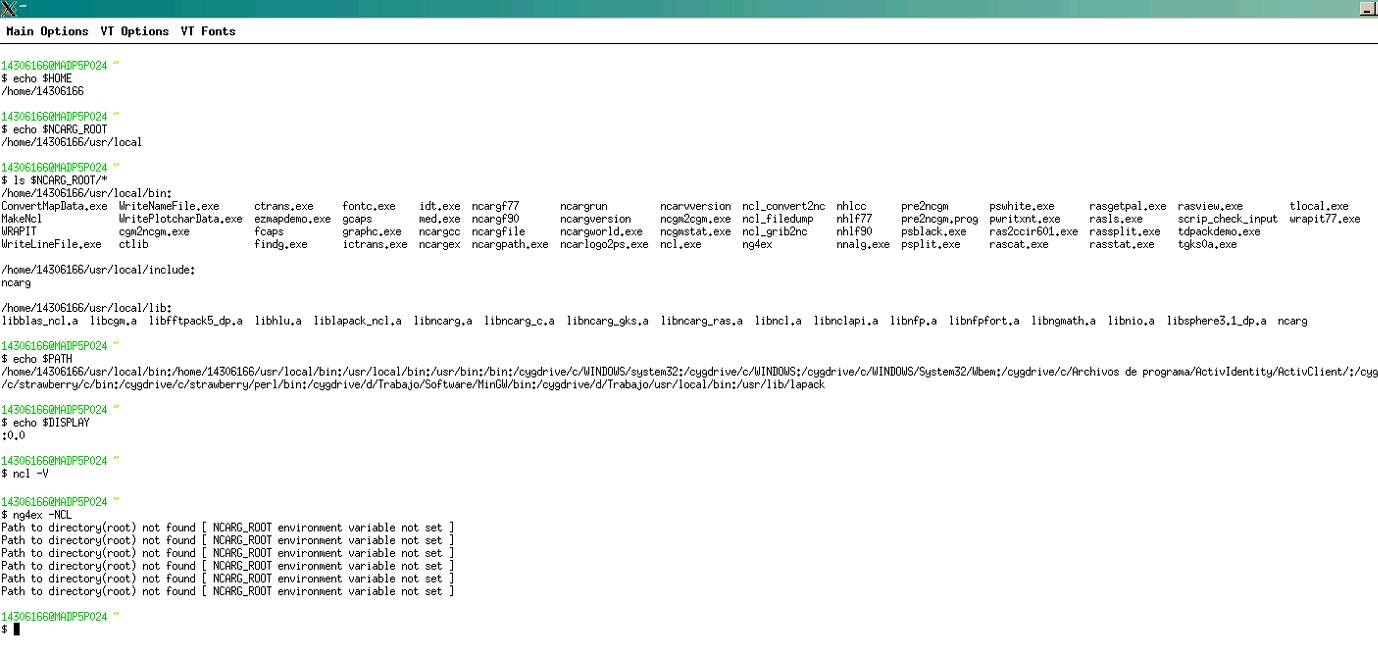1378x660 pixels.
Task: Click the block cursor at the last prompt
Action: [x=17, y=629]
